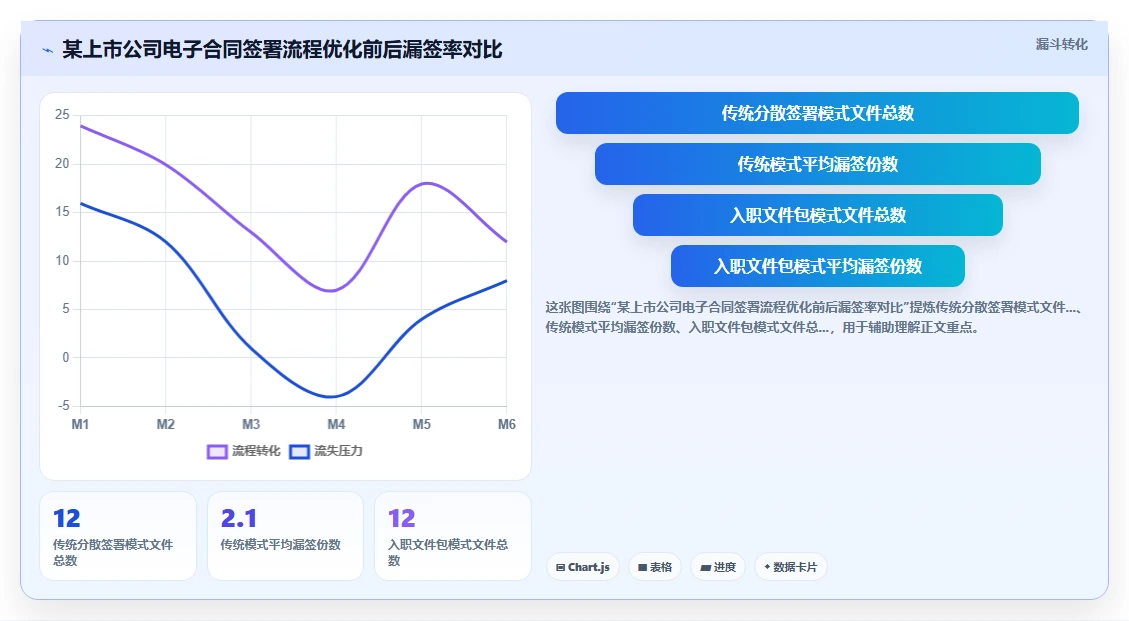Click the M3 x-axis label
The image size is (1129, 621).
point(251,424)
